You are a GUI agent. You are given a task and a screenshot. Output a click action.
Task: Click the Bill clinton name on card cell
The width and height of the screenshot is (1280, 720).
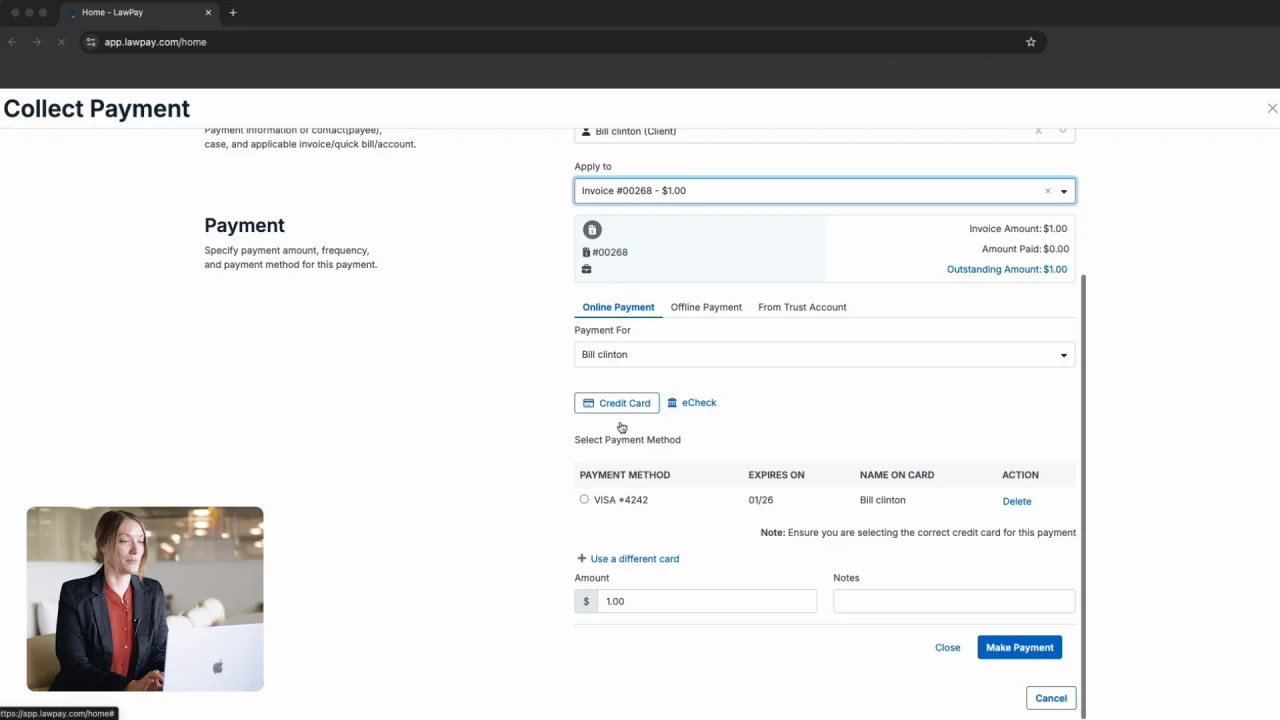[x=883, y=500]
